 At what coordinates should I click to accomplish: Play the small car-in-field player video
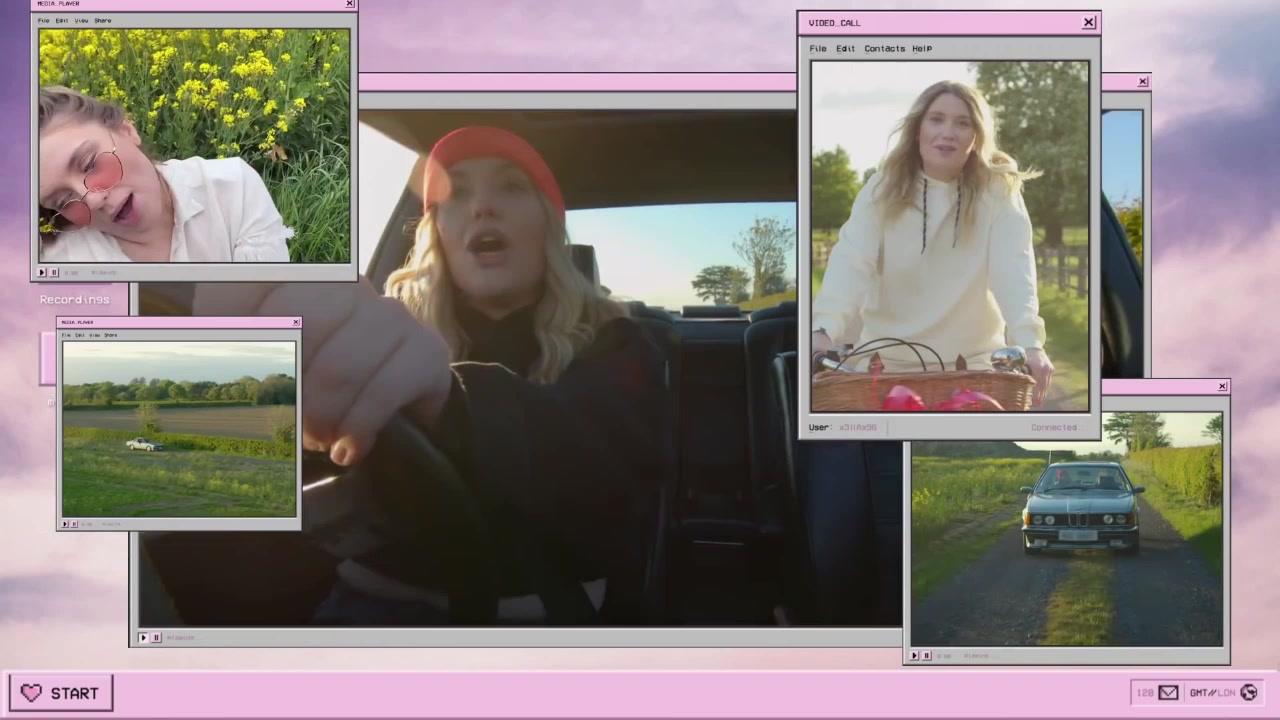[66, 524]
